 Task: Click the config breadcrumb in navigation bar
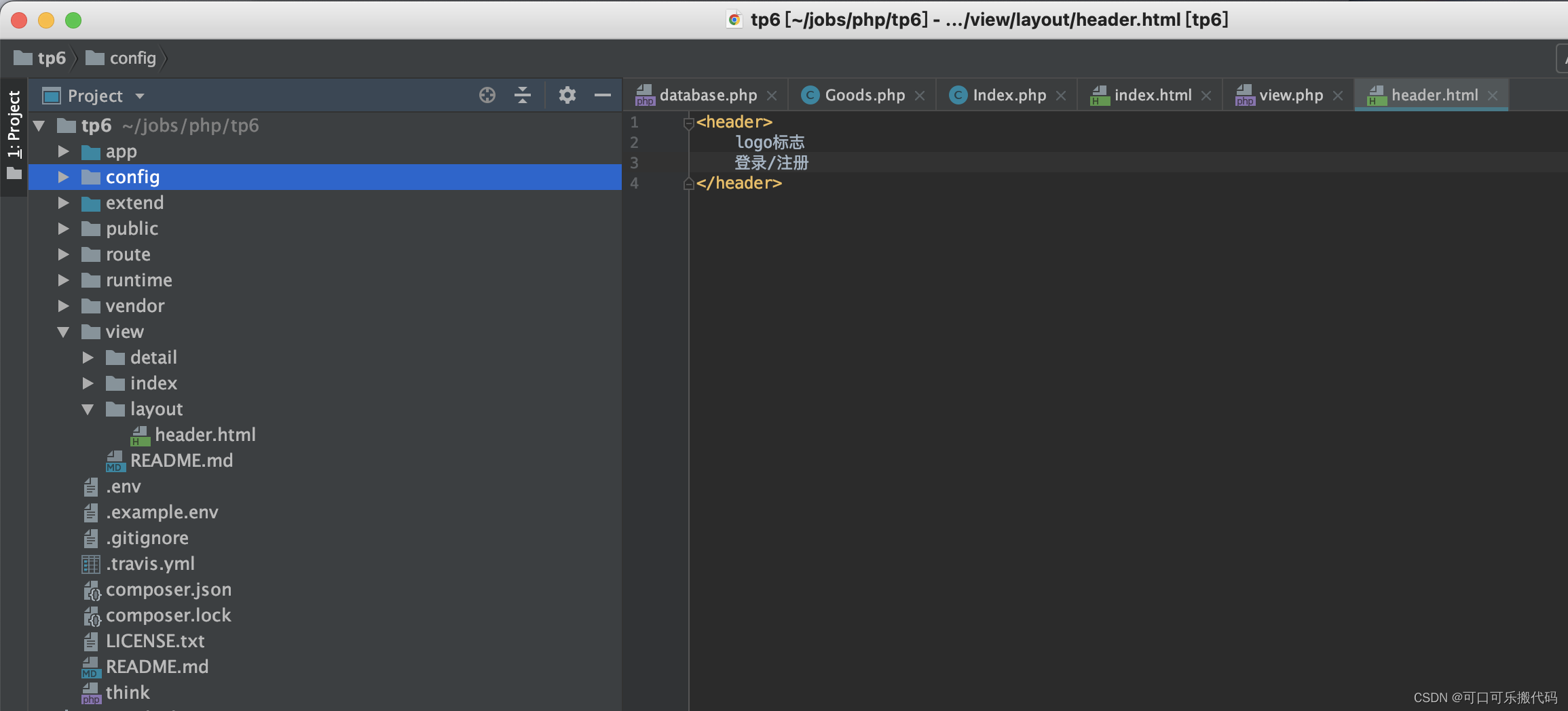pos(121,58)
